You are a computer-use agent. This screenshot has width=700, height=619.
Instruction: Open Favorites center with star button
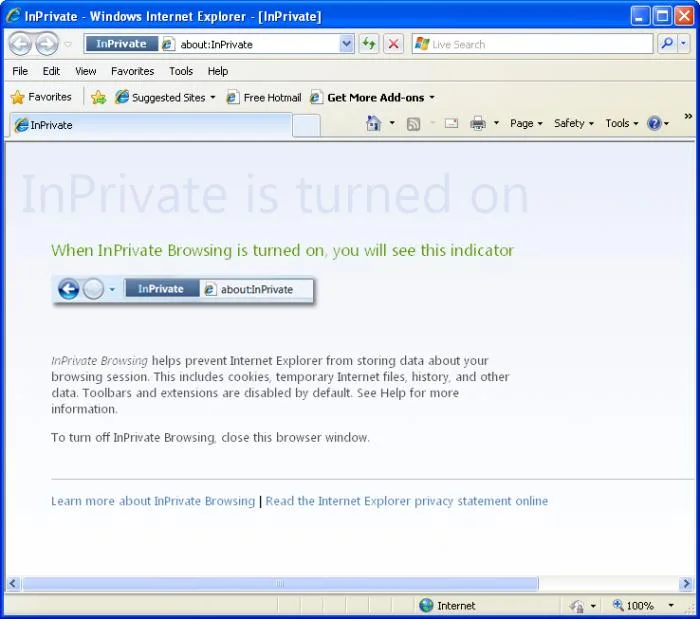pos(41,97)
